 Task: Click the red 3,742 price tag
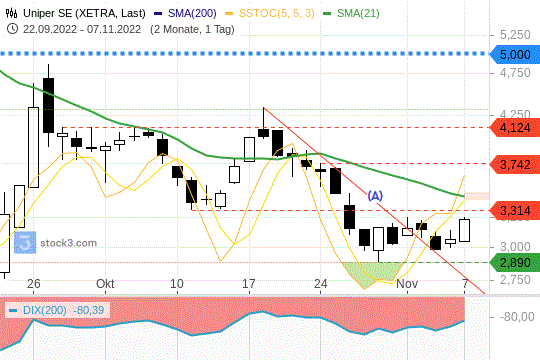pos(515,164)
